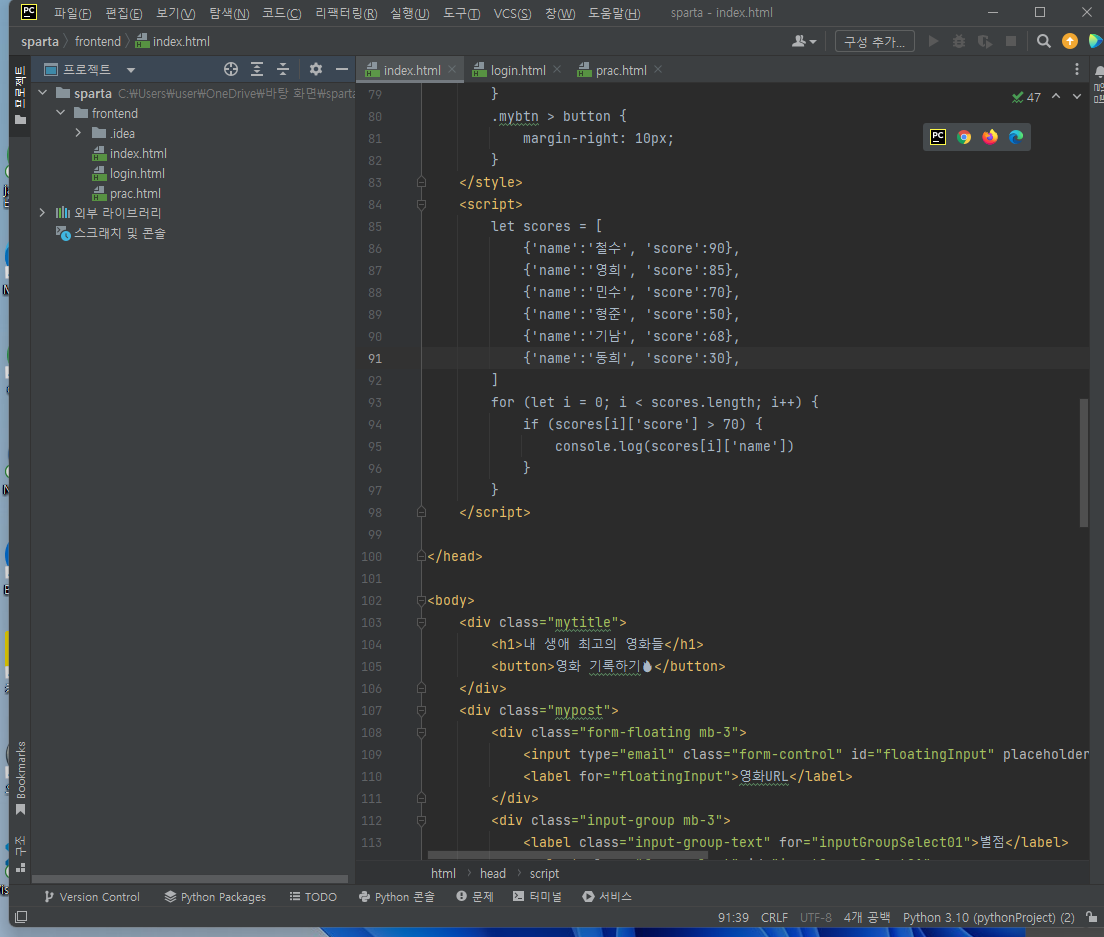The height and width of the screenshot is (937, 1104).
Task: Click 구성 추가... run configuration button
Action: (874, 42)
